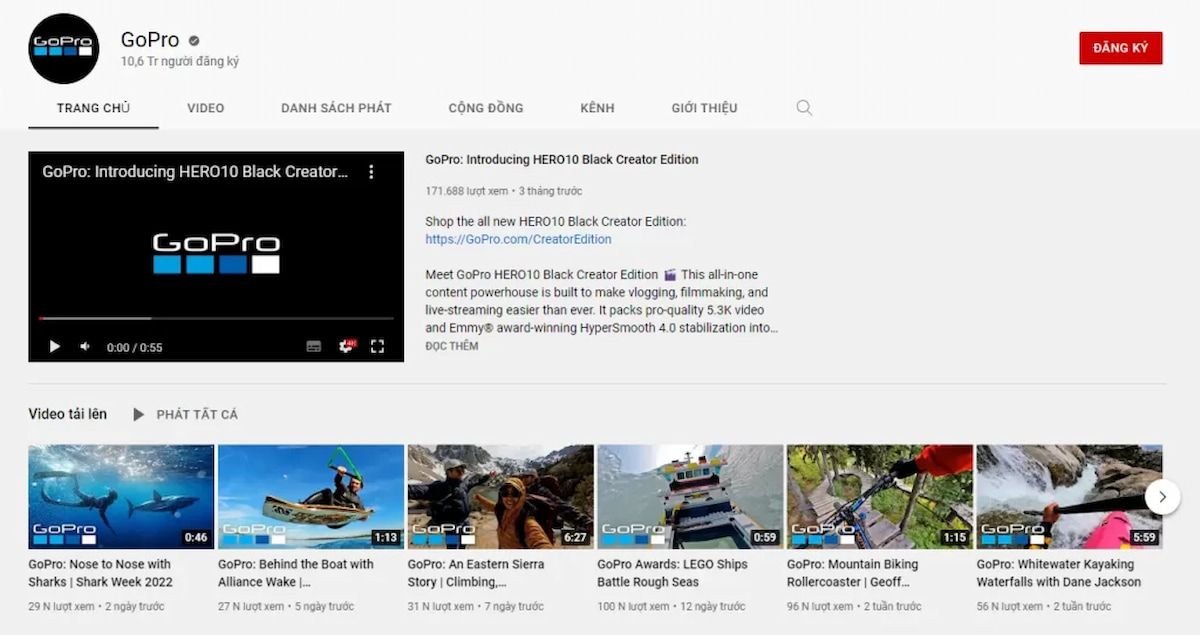The width and height of the screenshot is (1200, 635).
Task: Switch to the TRANG CHỦ tab
Action: (93, 108)
